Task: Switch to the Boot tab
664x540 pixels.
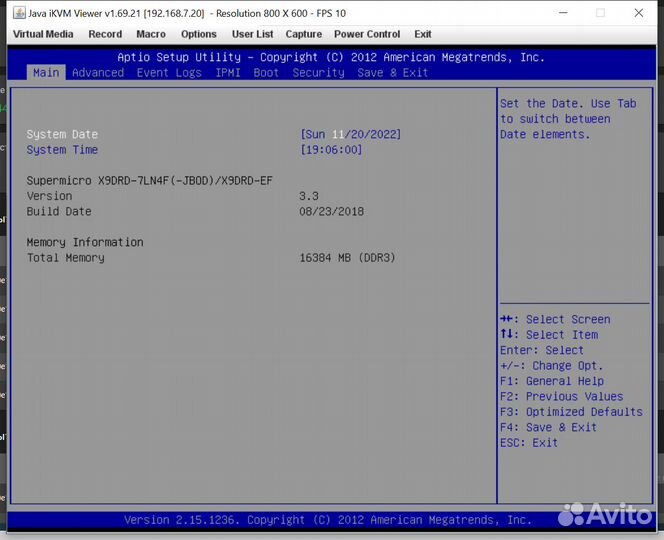Action: click(266, 72)
